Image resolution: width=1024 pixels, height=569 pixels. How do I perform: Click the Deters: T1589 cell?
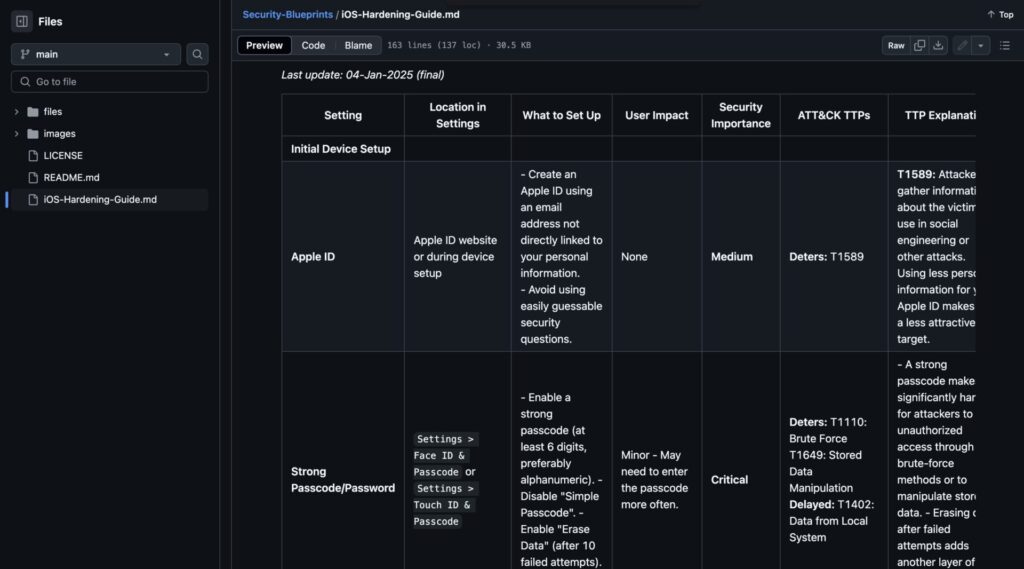pyautogui.click(x=833, y=257)
